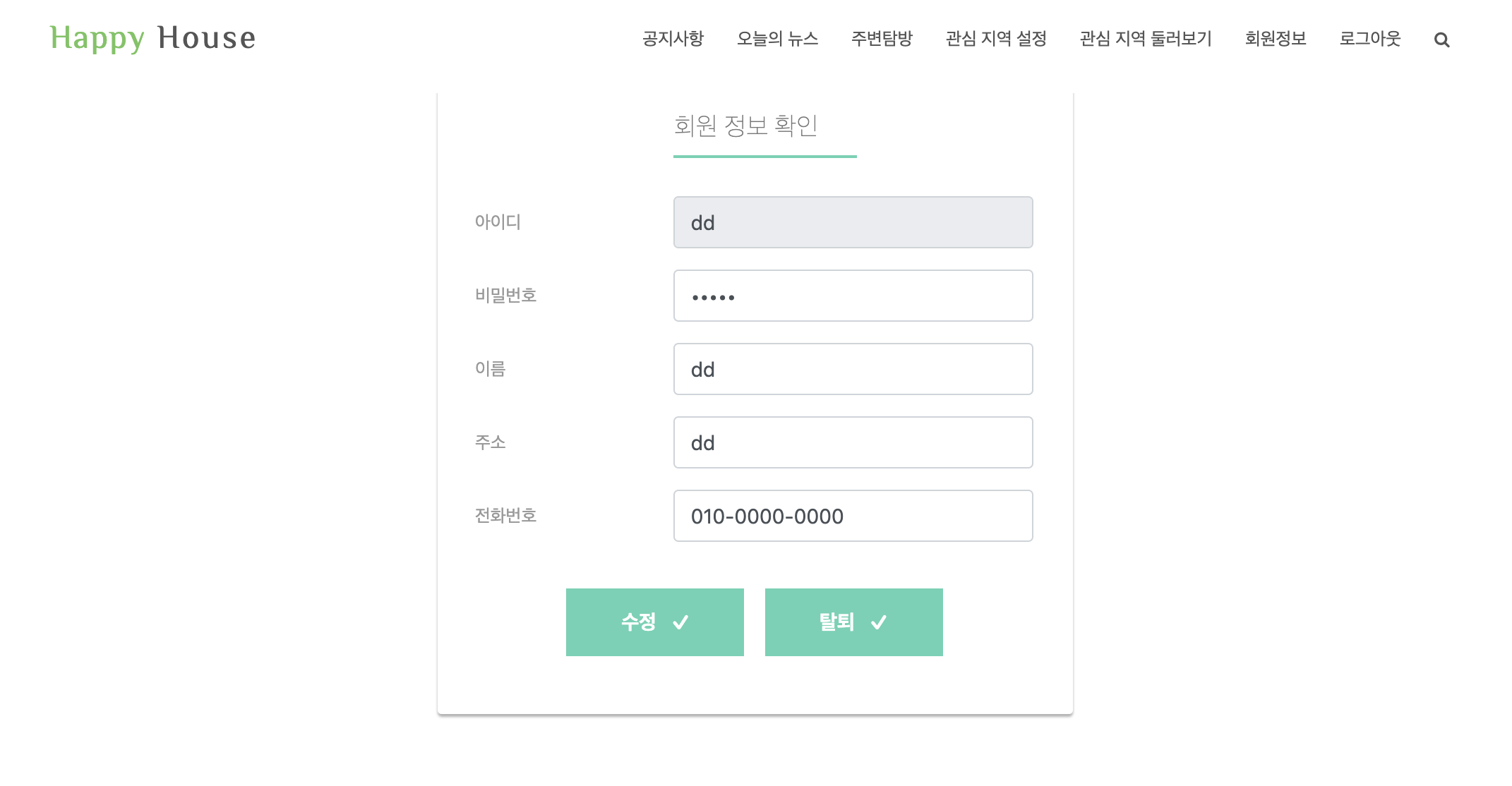Screen dimensions: 1512x786
Task: Open the 주변탐방 page
Action: [x=882, y=39]
